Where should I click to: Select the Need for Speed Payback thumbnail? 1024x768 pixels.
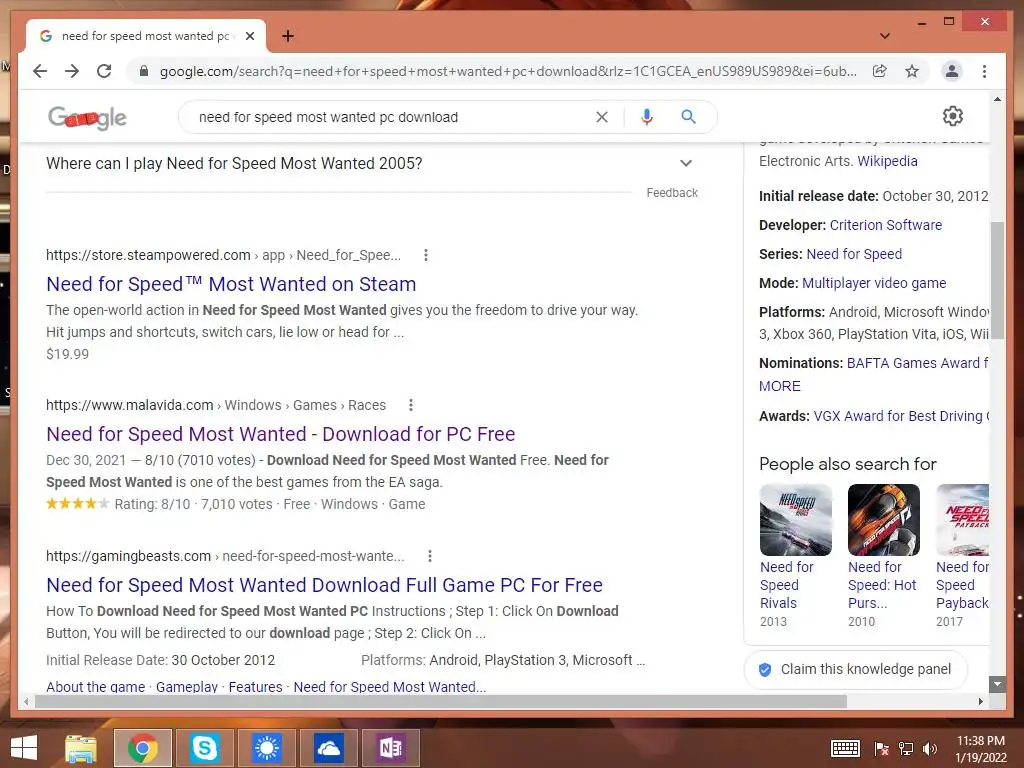(962, 520)
